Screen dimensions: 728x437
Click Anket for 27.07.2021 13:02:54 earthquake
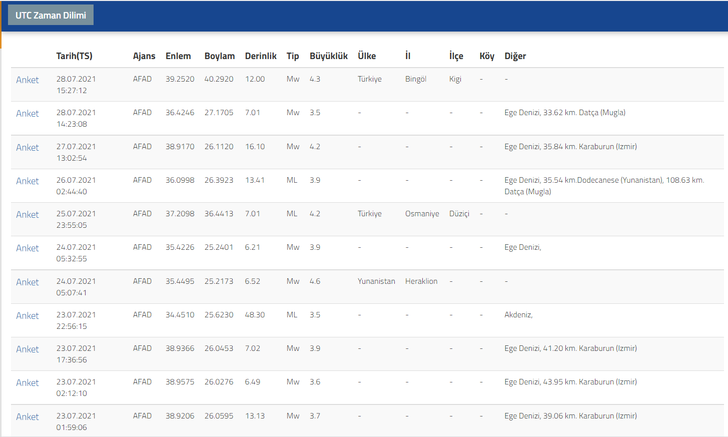point(27,147)
